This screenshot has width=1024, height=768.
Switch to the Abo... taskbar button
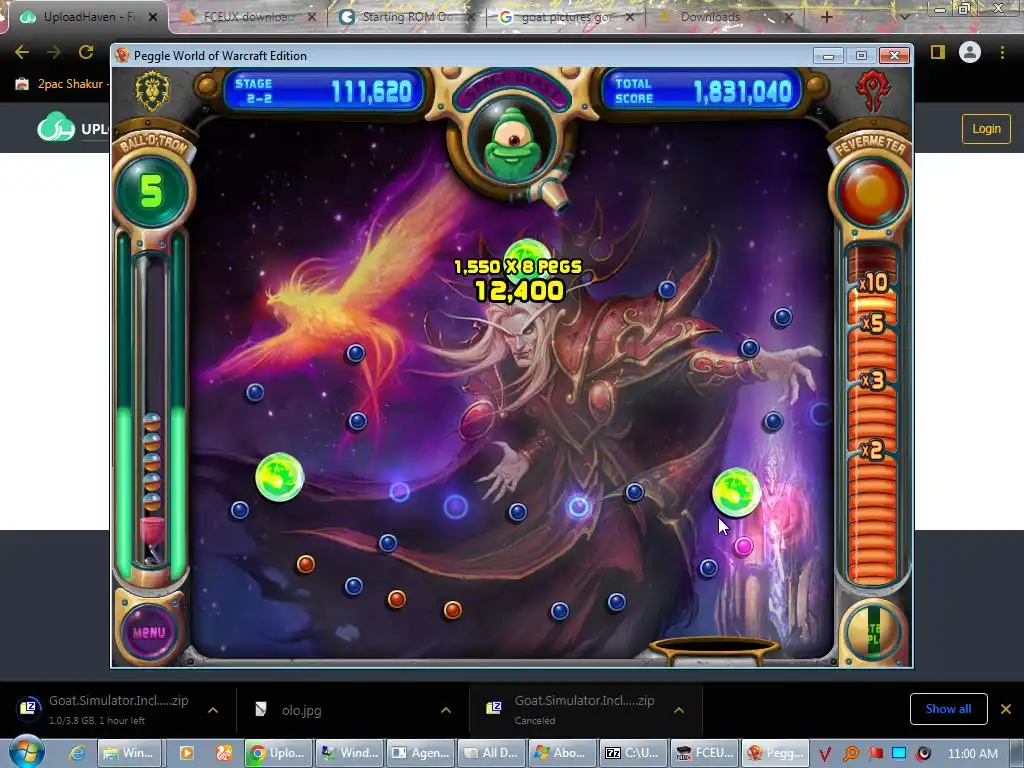[x=562, y=753]
